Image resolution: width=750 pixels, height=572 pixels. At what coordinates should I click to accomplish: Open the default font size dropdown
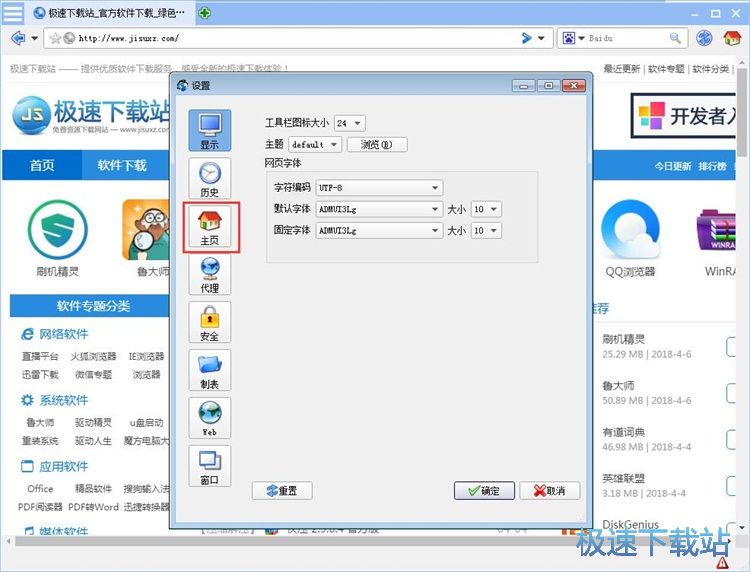[486, 209]
